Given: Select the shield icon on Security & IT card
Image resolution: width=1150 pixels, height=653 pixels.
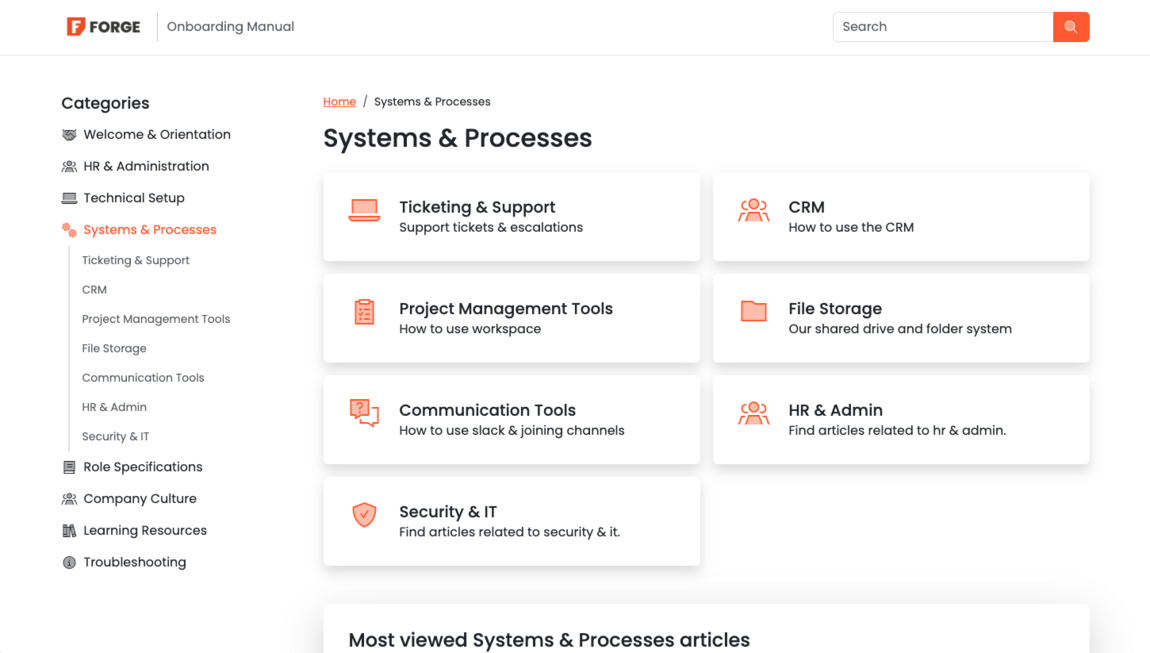Looking at the screenshot, I should [x=364, y=515].
